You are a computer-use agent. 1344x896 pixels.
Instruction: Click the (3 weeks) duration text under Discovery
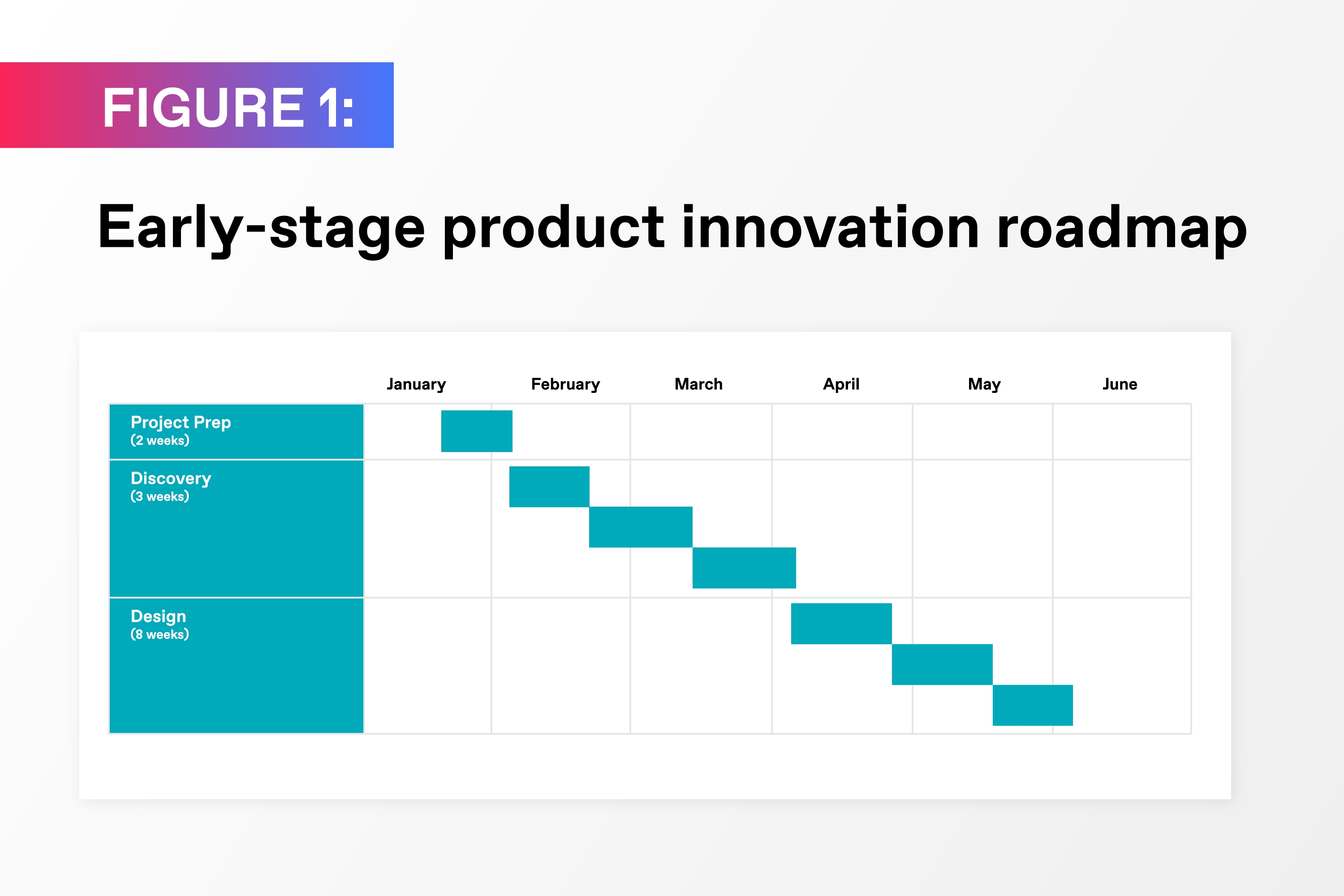[x=159, y=496]
